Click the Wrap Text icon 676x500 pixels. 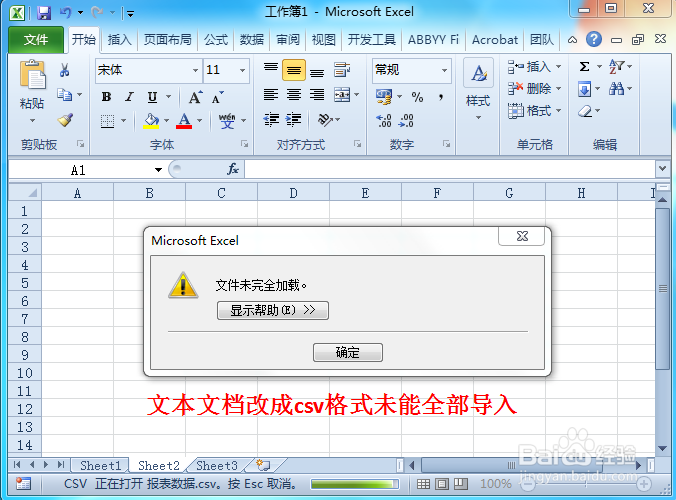coord(342,69)
